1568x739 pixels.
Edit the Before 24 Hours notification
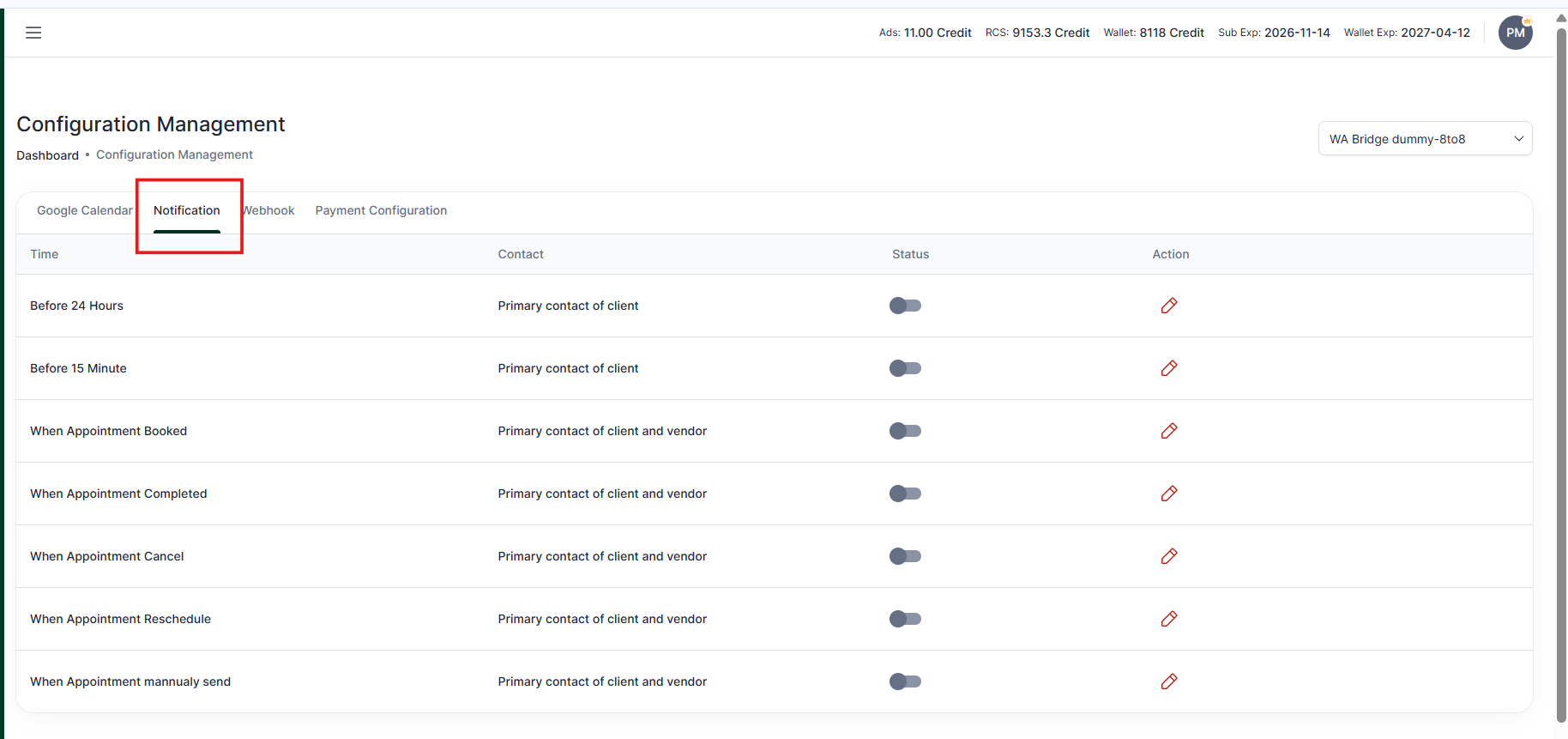click(x=1168, y=306)
